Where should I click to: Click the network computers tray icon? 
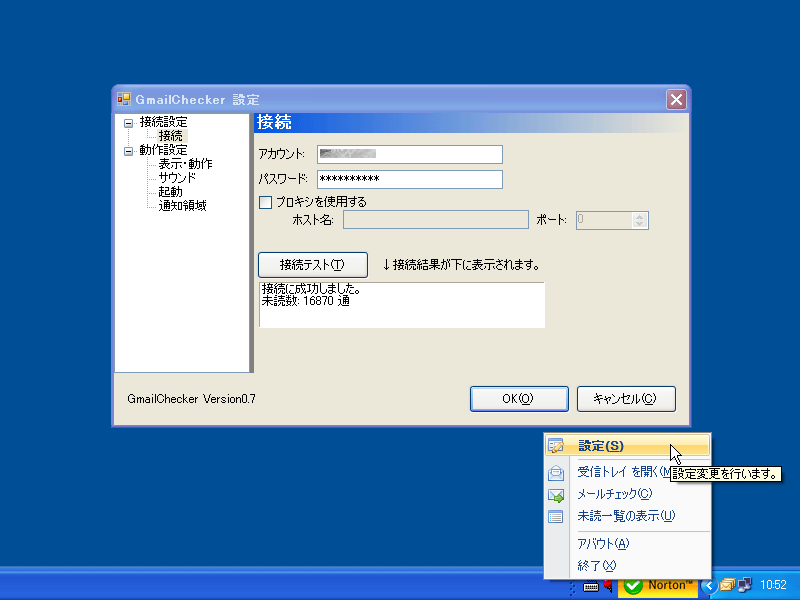(745, 584)
